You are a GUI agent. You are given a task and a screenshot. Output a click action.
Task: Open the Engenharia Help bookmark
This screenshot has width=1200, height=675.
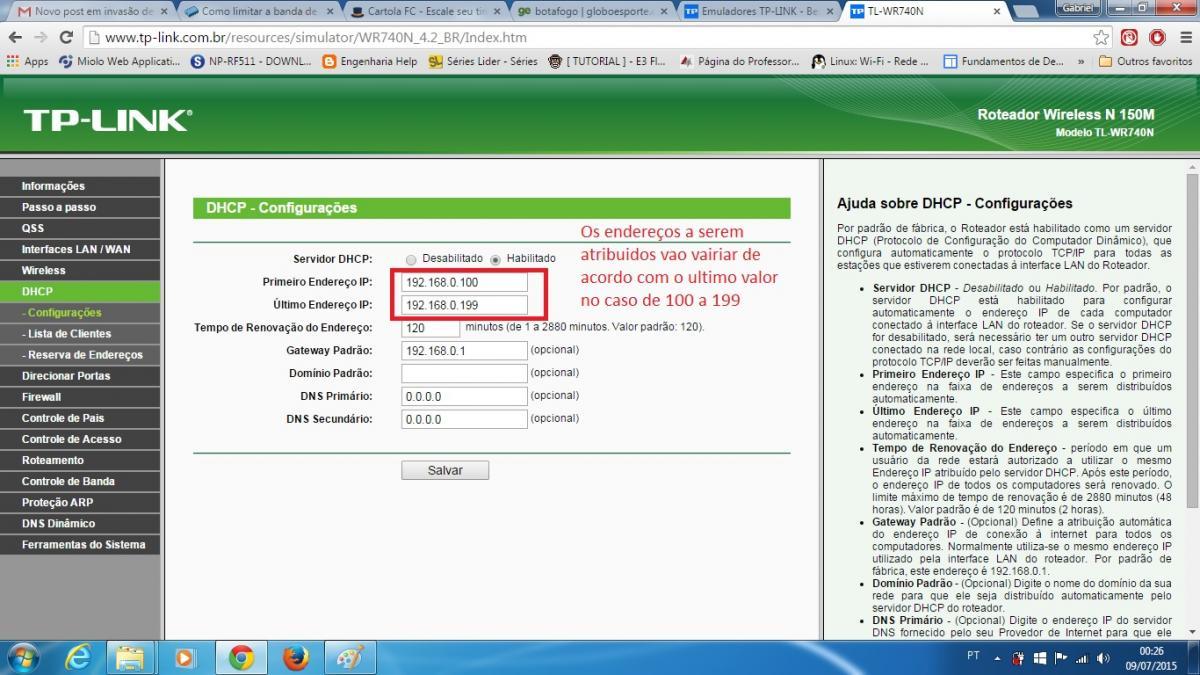coord(370,61)
